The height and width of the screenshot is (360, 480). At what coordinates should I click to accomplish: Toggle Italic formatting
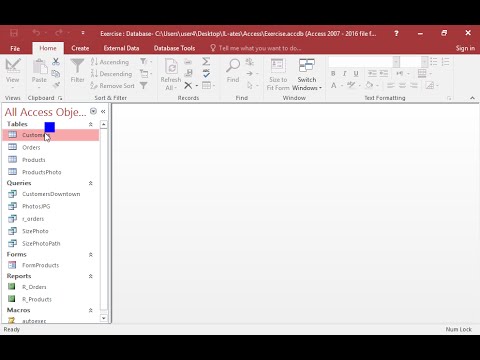(x=344, y=73)
